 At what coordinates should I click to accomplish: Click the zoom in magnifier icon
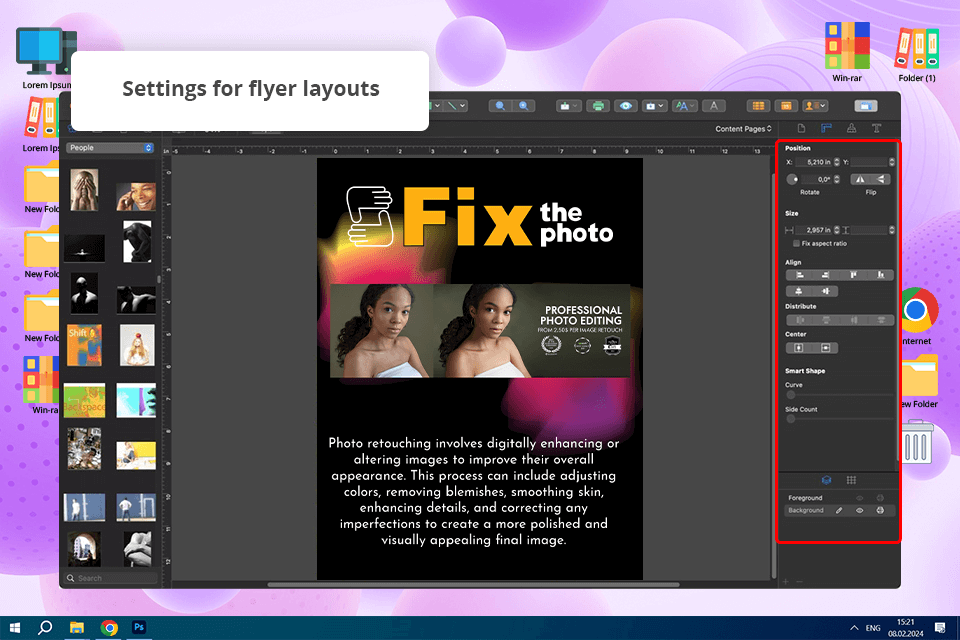click(523, 106)
